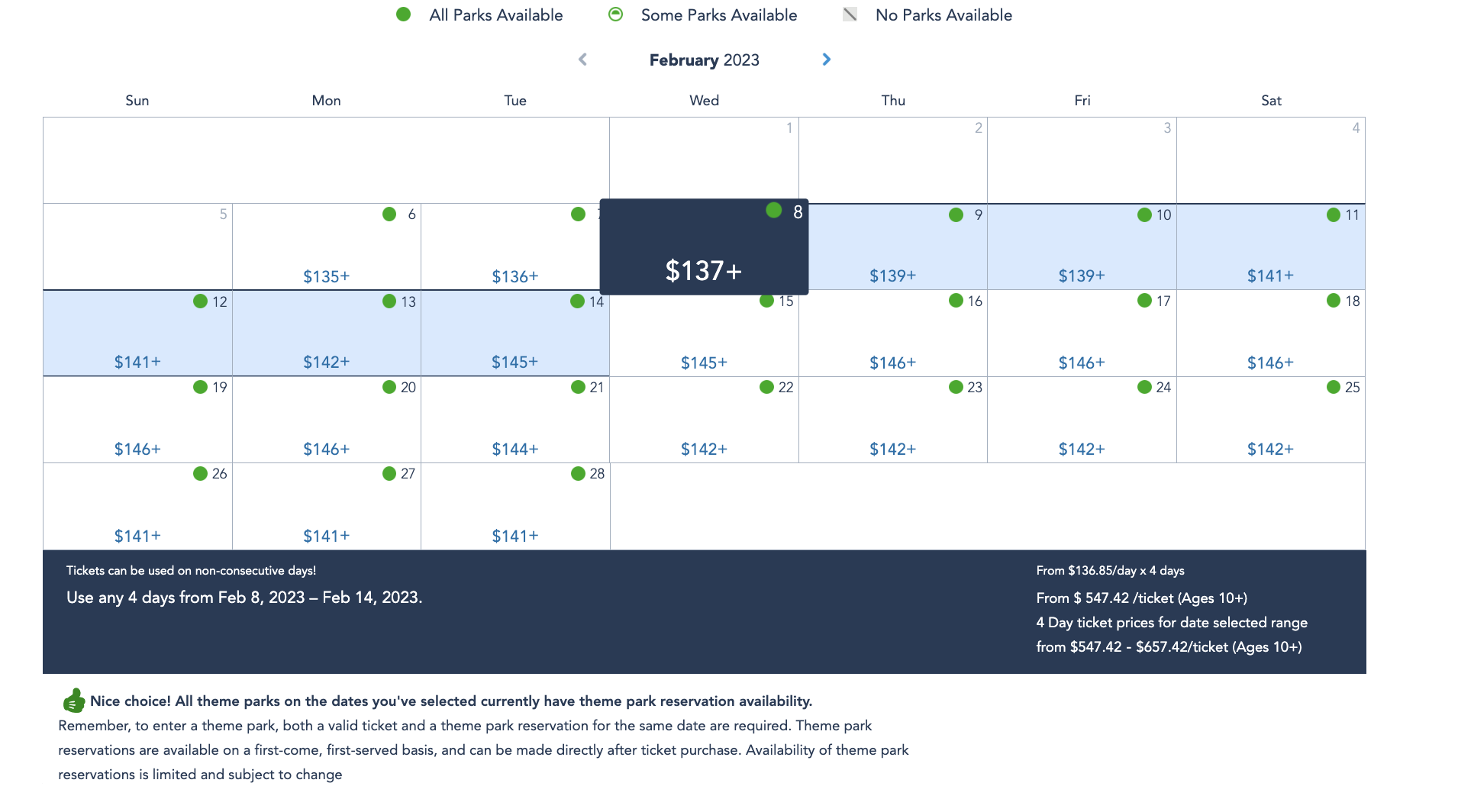1458x812 pixels.
Task: Click the green All Parks Available legend dot
Action: [x=404, y=14]
